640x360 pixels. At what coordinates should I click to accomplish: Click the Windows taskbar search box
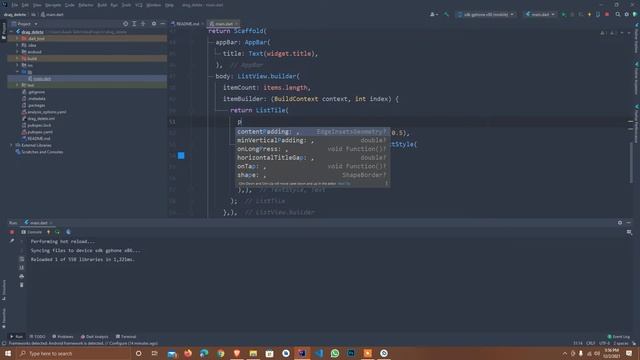[x=74, y=353]
